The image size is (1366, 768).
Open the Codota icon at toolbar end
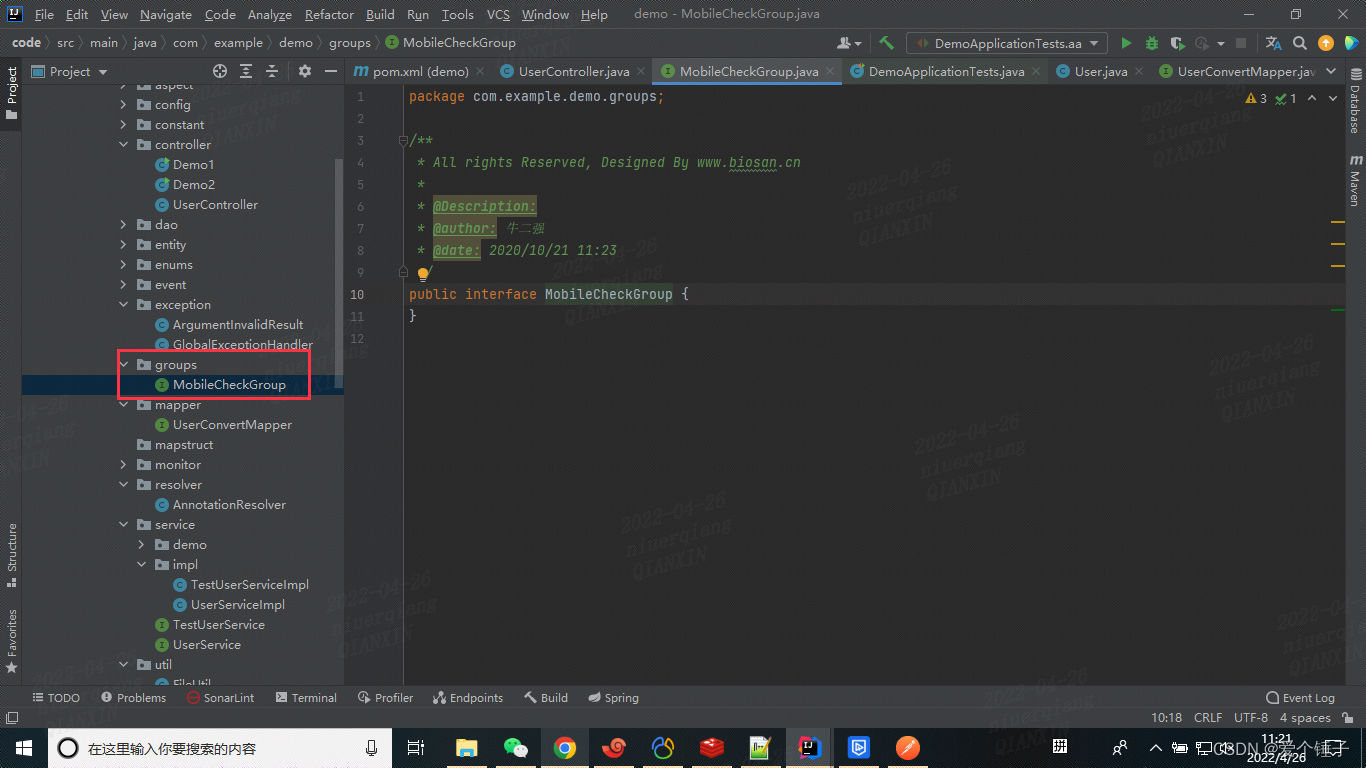(x=1352, y=43)
